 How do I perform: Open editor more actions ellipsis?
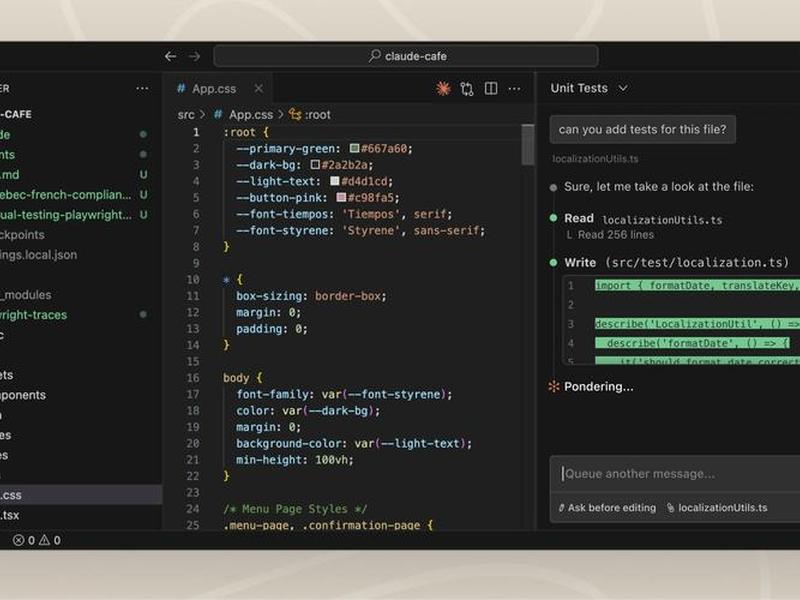514,89
